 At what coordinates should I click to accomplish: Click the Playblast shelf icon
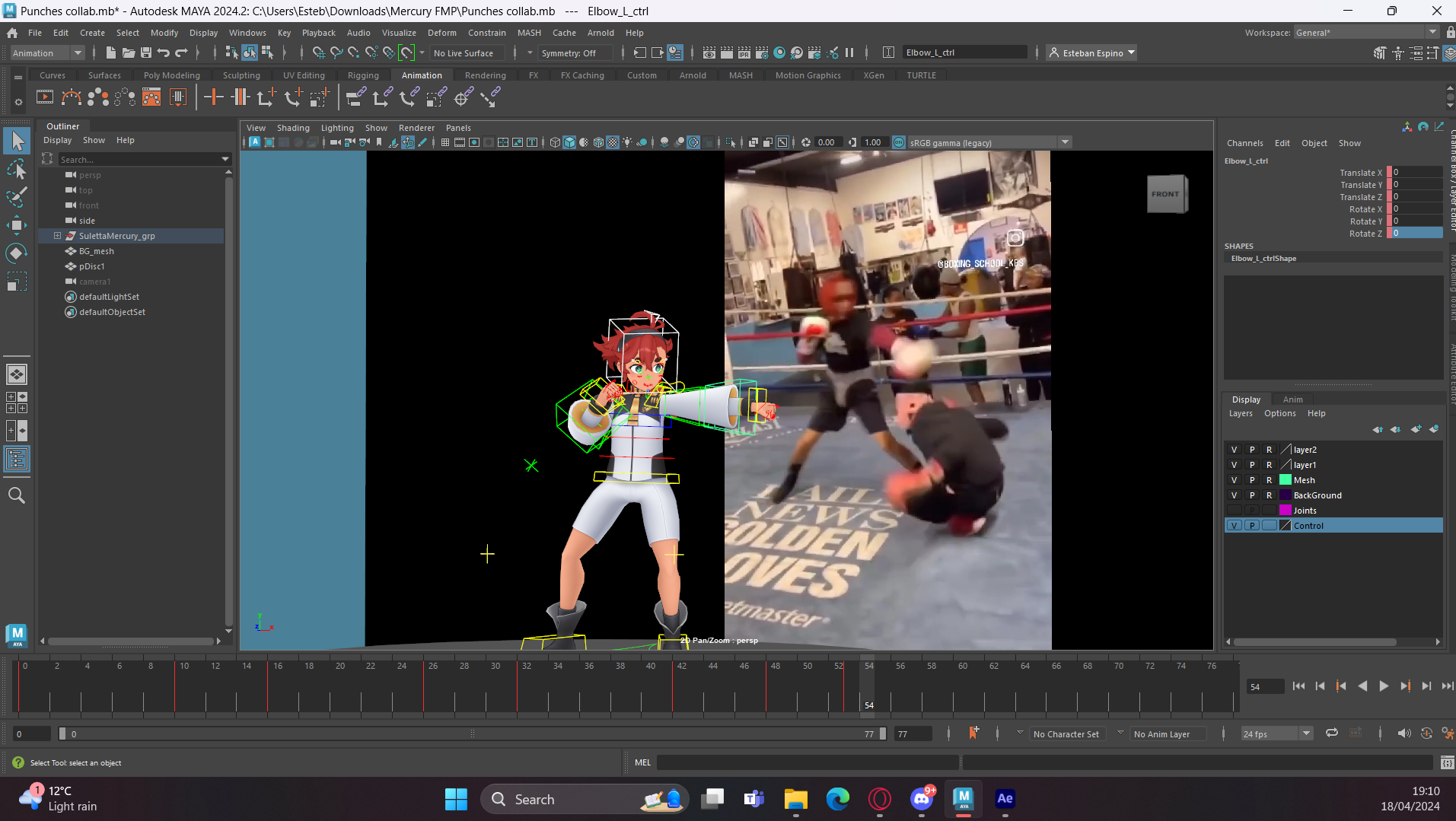point(45,97)
